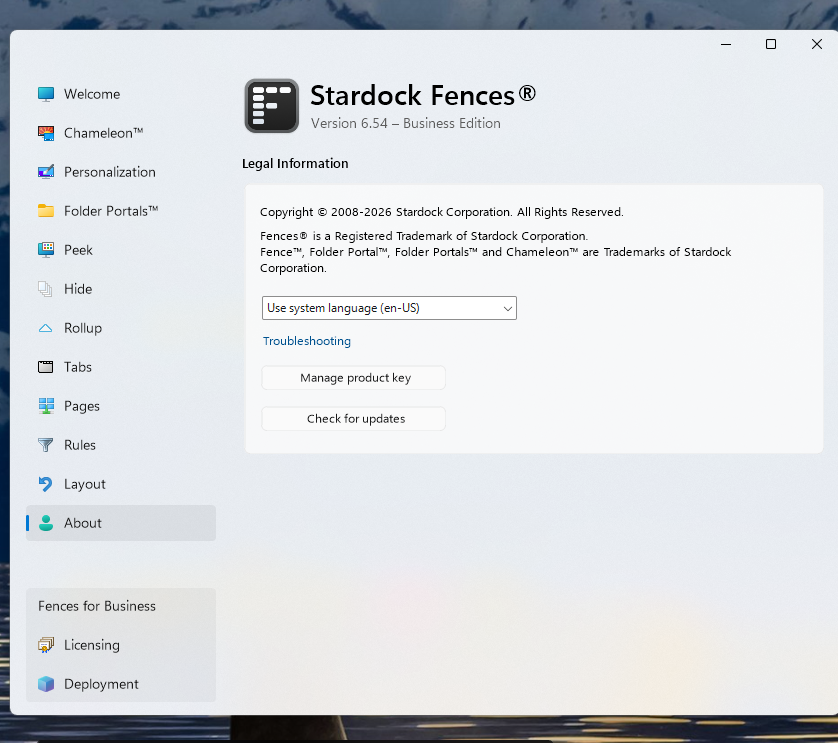Click the Welcome monitor icon
Screen dimensions: 838x743
coord(46,94)
